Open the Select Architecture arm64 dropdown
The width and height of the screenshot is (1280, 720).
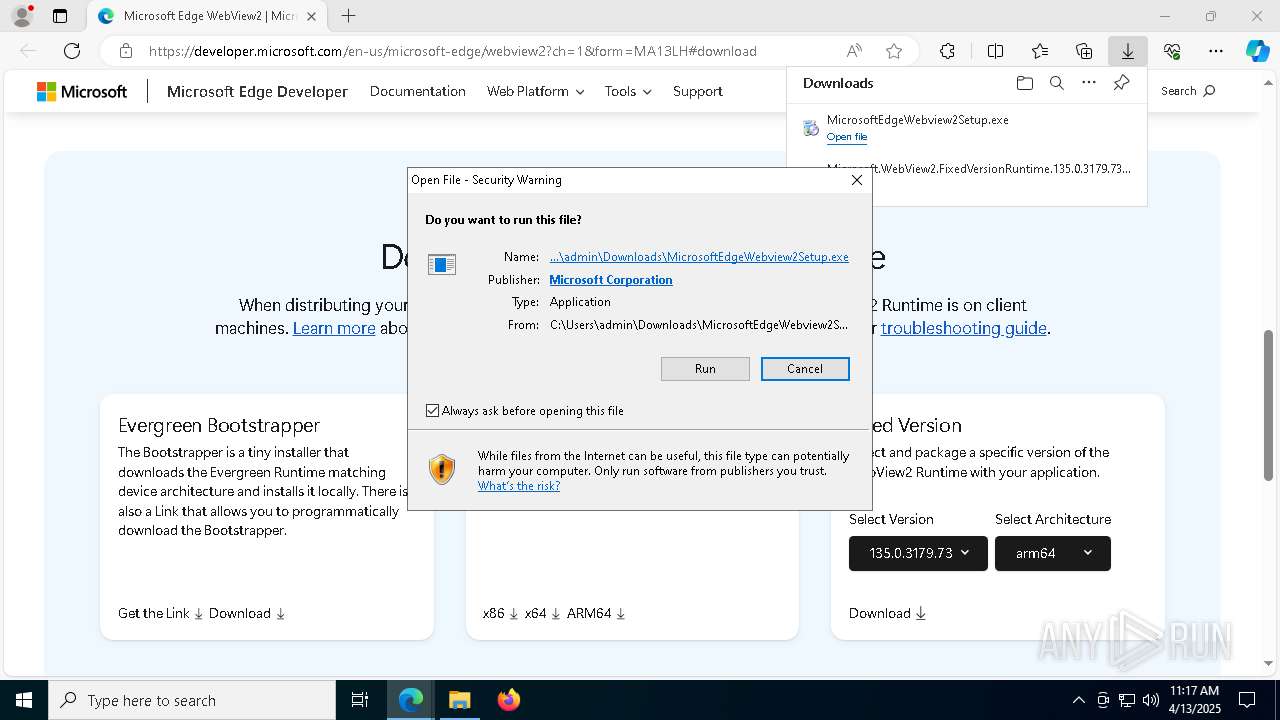pyautogui.click(x=1052, y=553)
